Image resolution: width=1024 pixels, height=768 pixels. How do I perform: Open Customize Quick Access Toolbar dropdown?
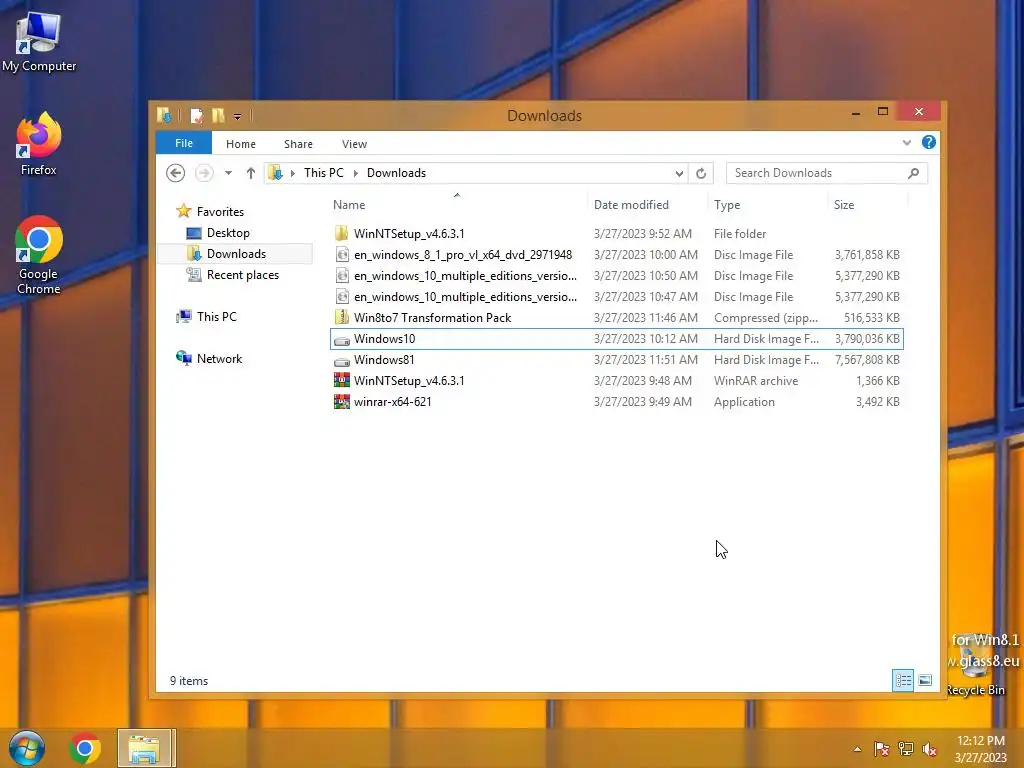[238, 117]
